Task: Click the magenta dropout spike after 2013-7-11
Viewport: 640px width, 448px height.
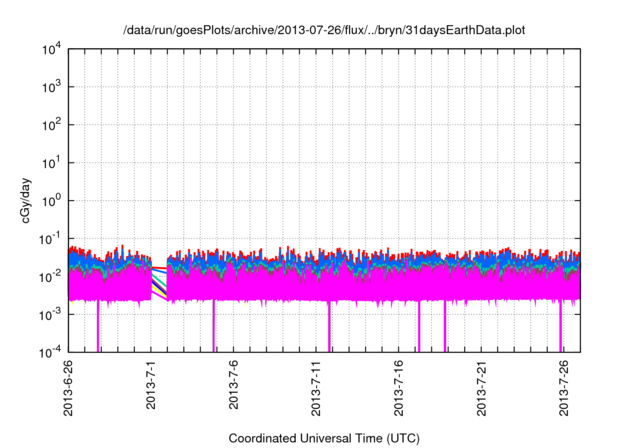Action: coord(329,326)
